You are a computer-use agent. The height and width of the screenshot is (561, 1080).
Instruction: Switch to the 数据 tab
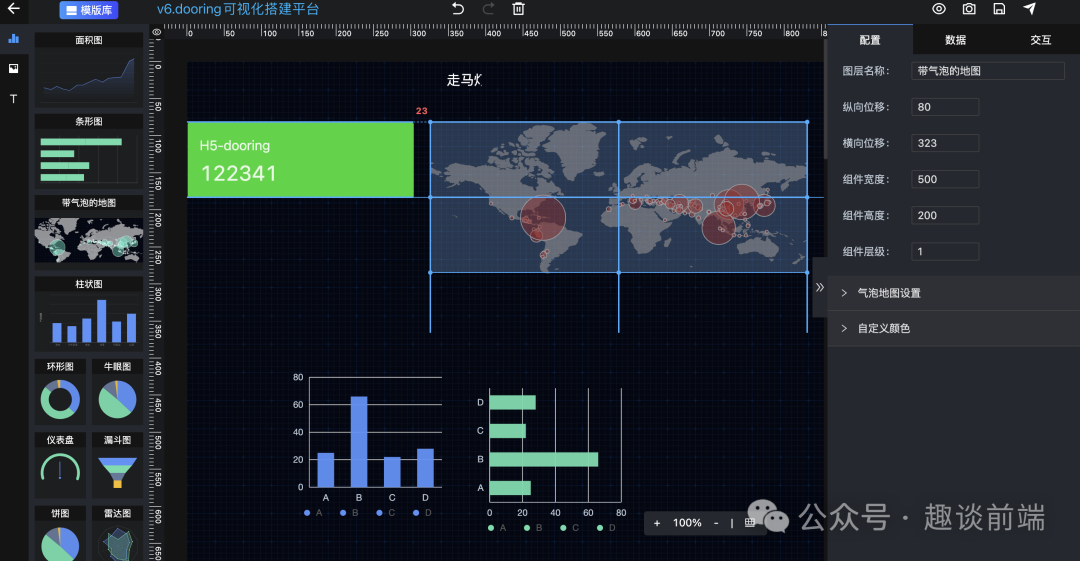[955, 40]
